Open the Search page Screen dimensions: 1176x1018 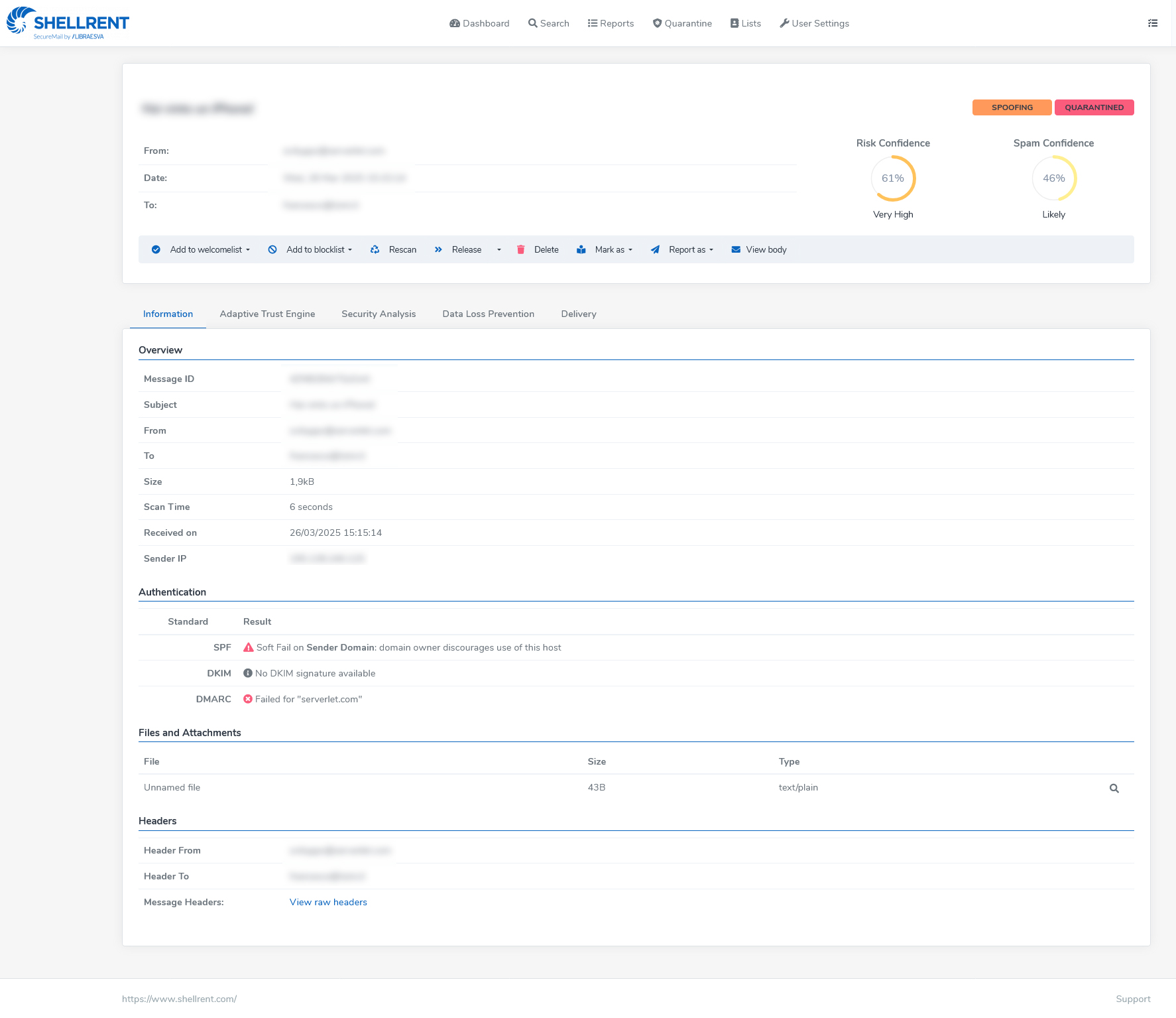[x=548, y=23]
